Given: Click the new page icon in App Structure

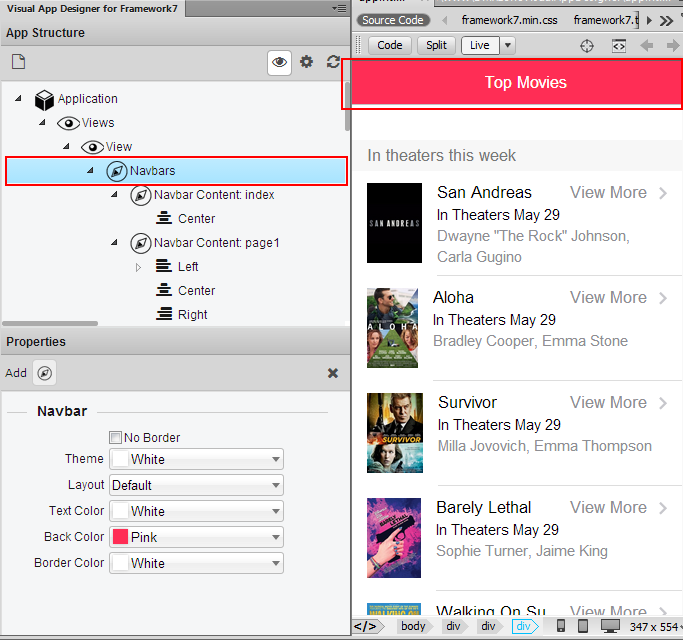Looking at the screenshot, I should tap(18, 62).
